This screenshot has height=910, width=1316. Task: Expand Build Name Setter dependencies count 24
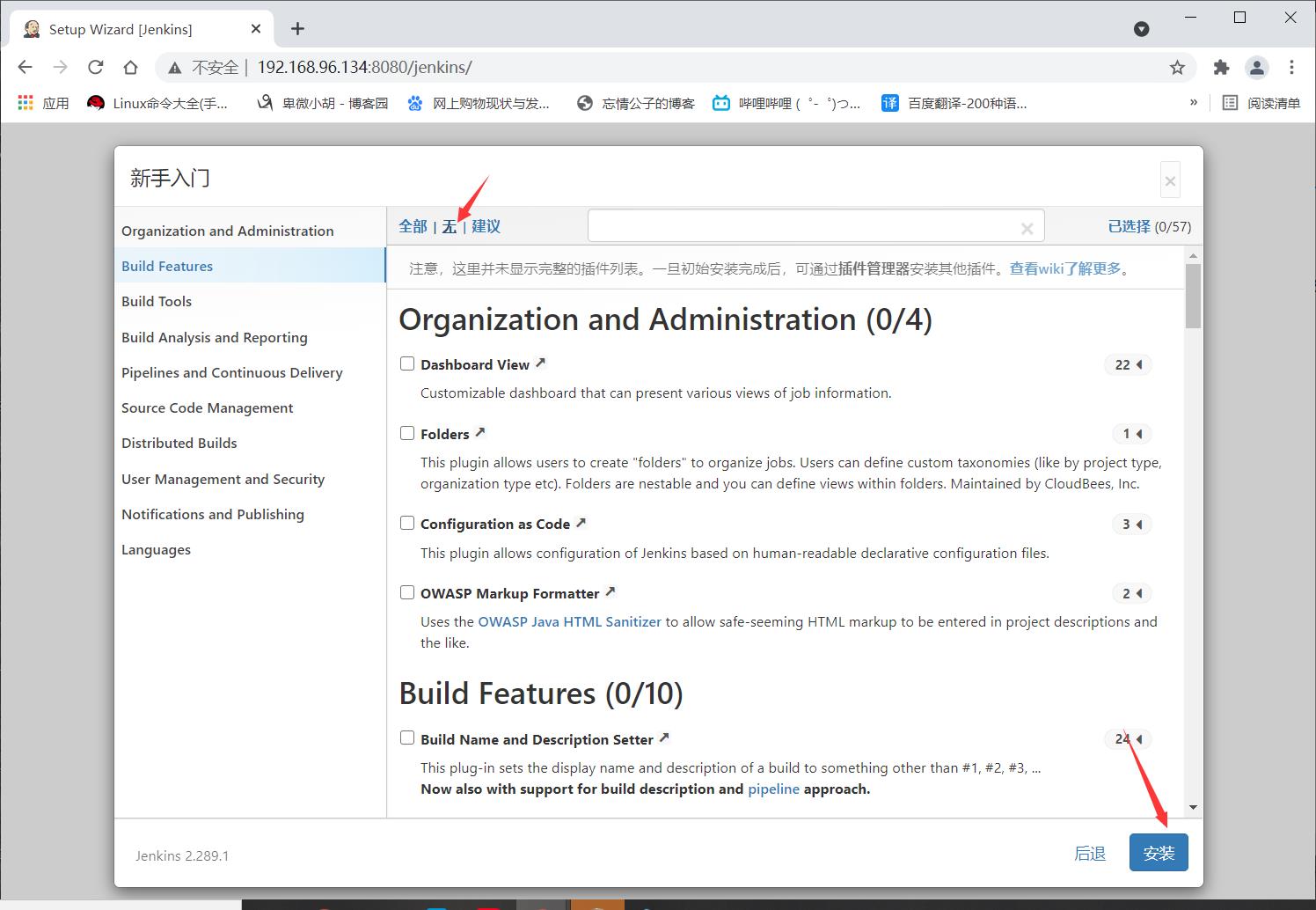click(x=1129, y=739)
